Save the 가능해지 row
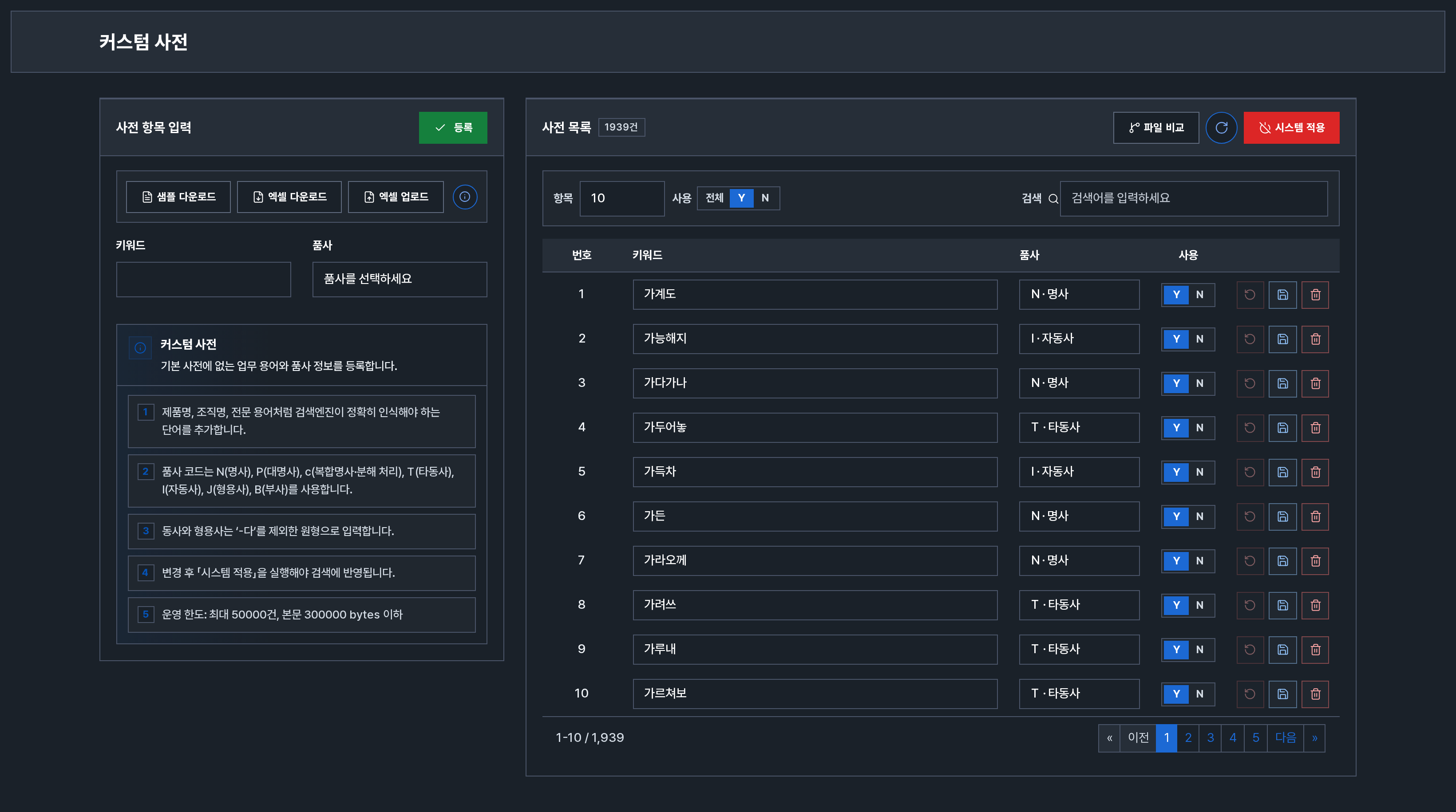Screen dimensions: 1456x812 (1282, 339)
